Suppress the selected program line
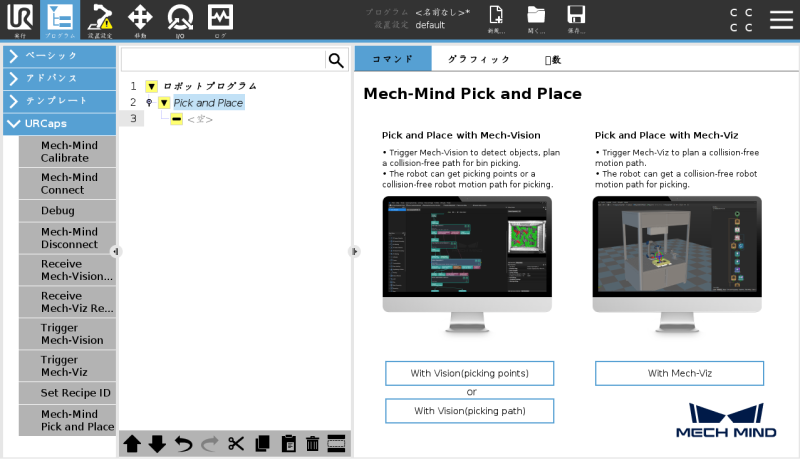The width and height of the screenshot is (800, 459). tap(336, 444)
